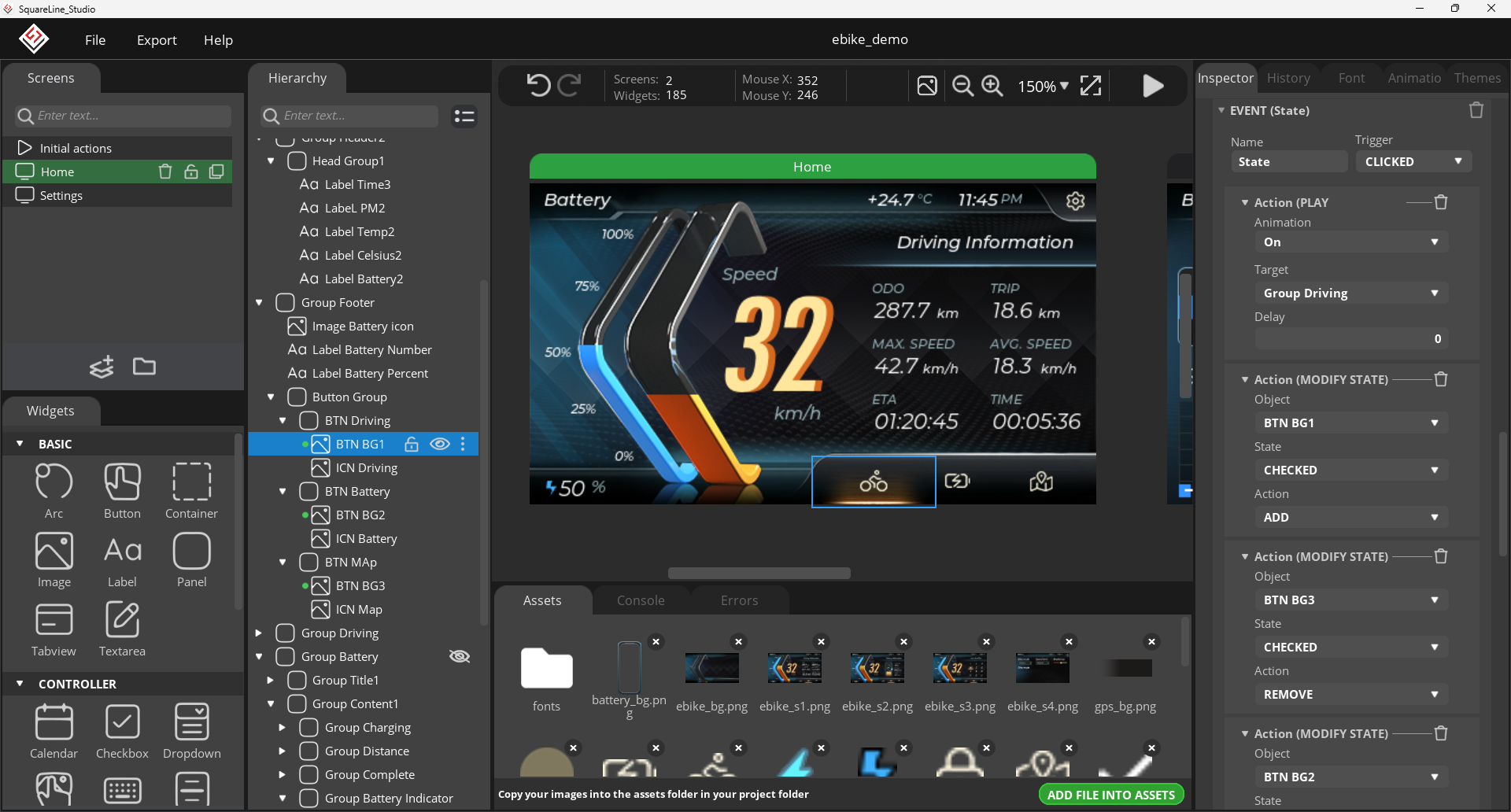1511x812 pixels.
Task: Open the Object BTN BG1 dropdown
Action: click(1351, 423)
